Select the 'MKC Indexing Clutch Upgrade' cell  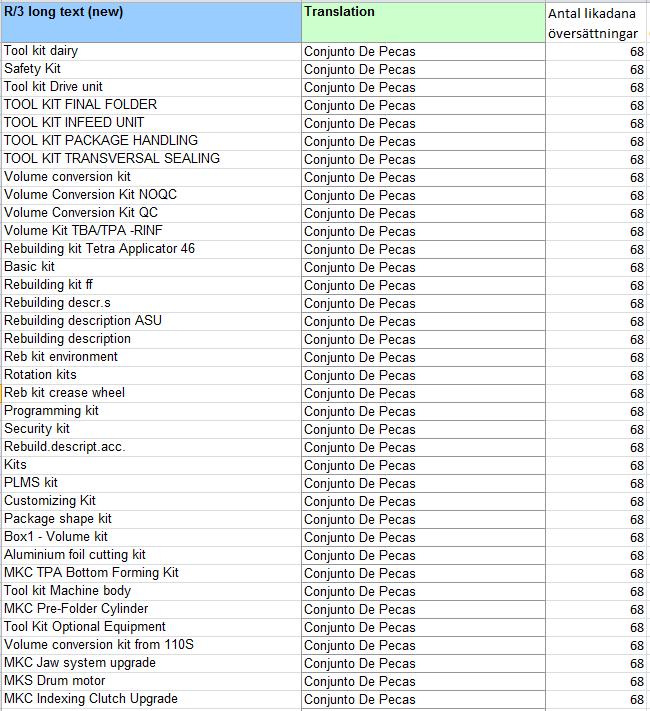[x=151, y=699]
